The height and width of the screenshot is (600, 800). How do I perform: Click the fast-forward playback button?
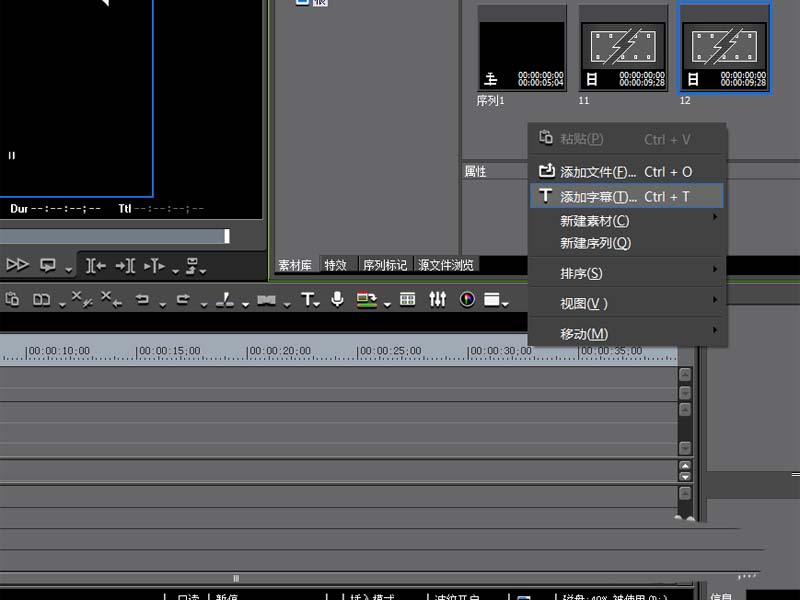coord(17,265)
